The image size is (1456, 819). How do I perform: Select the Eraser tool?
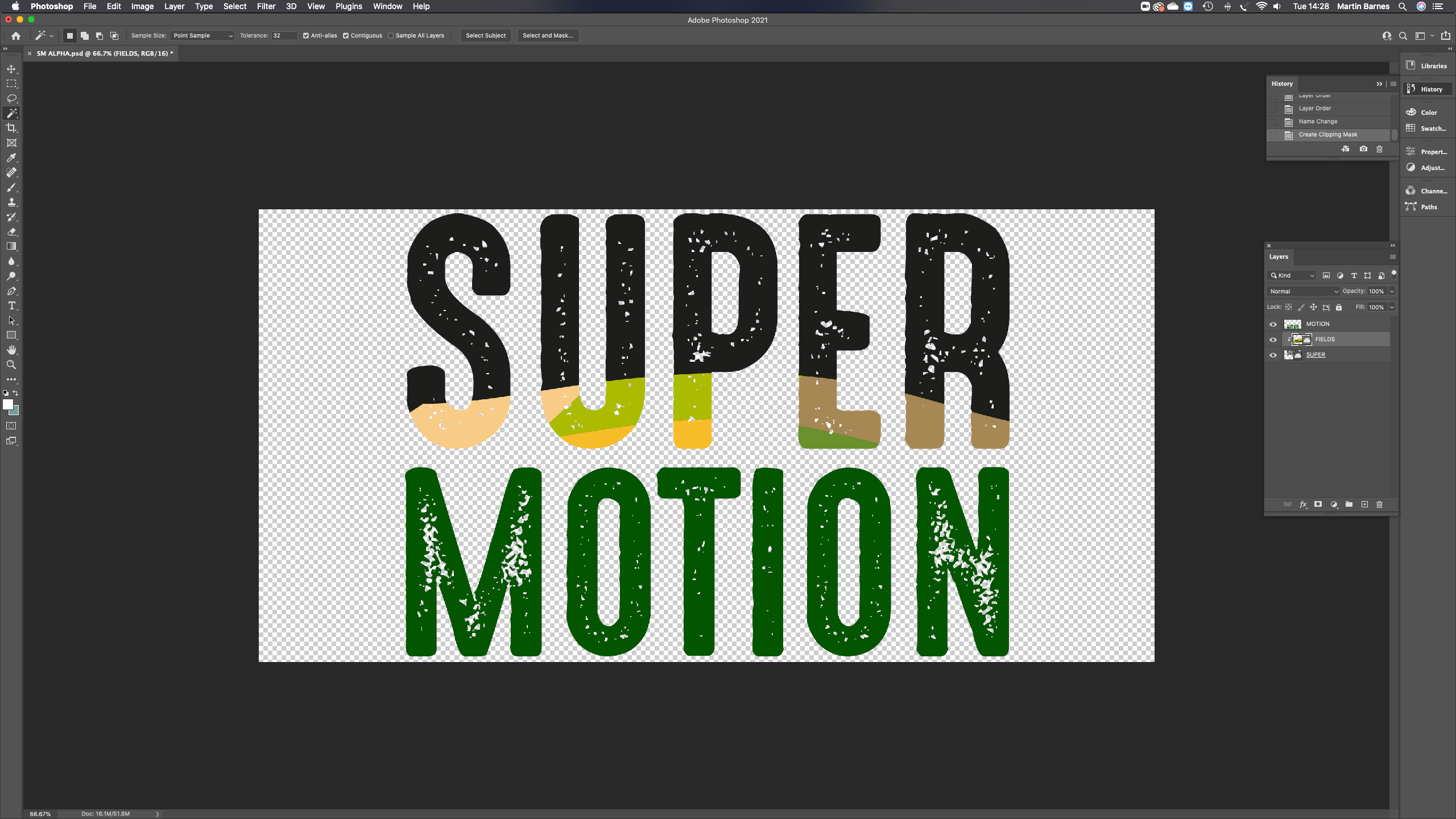[11, 231]
